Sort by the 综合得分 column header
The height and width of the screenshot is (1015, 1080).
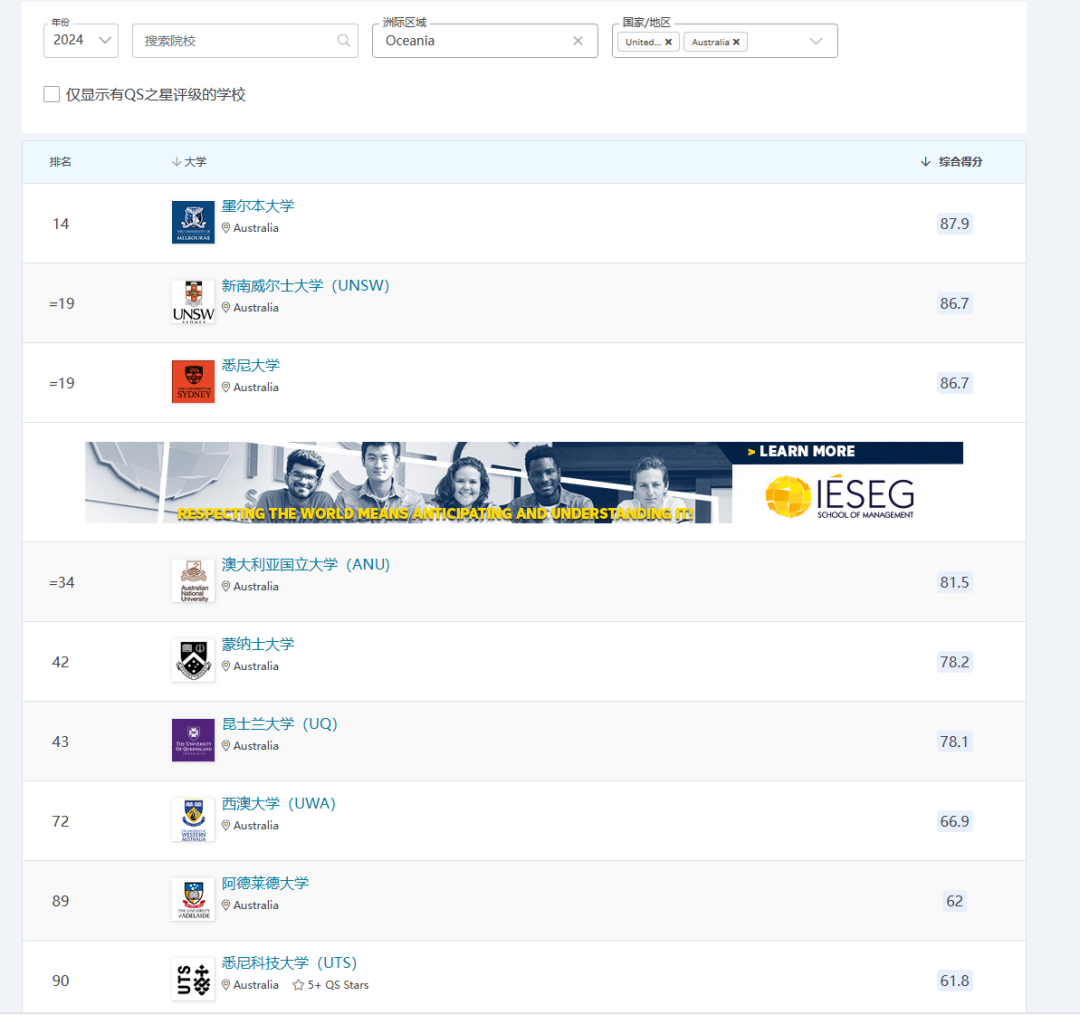click(x=951, y=162)
